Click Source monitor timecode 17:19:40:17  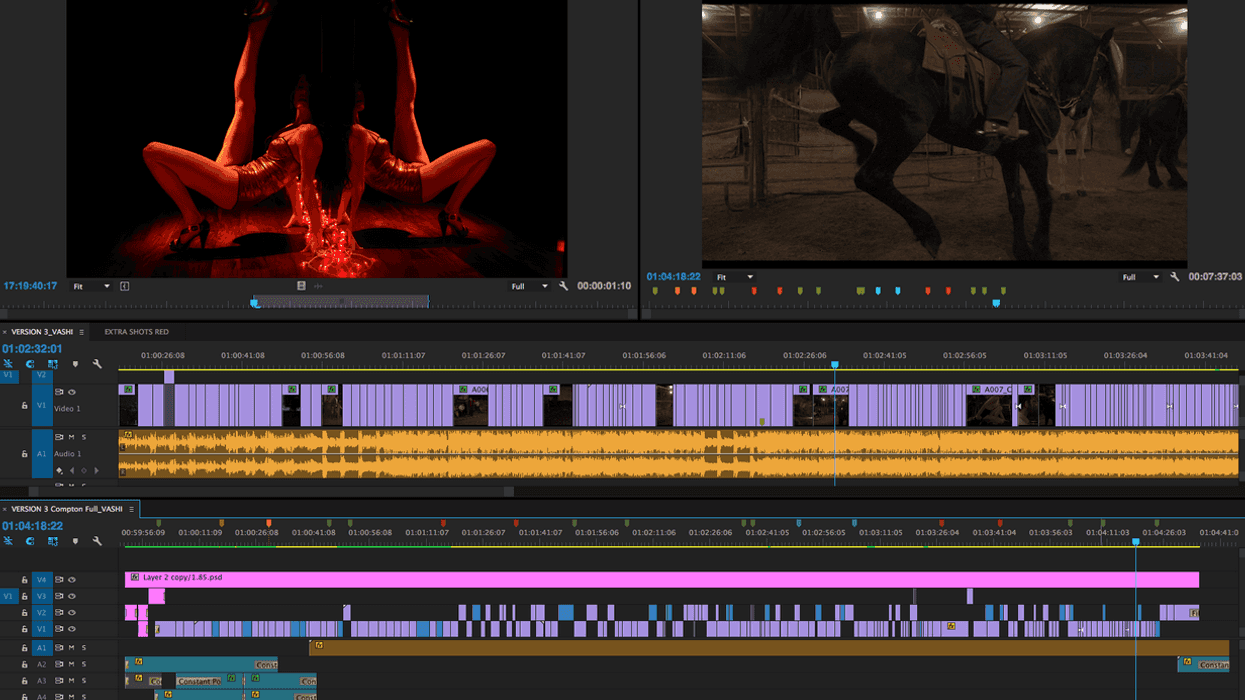pos(30,286)
